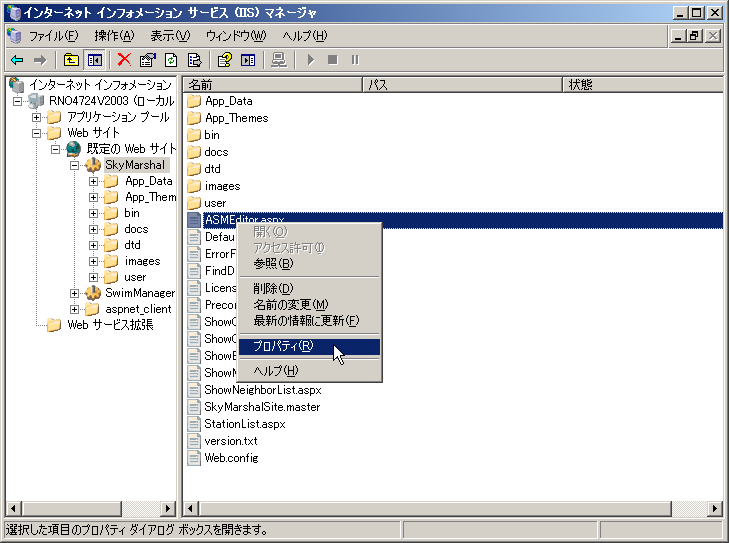Open the 操作(A) menu
Viewport: 729px width, 543px height.
[x=114, y=36]
